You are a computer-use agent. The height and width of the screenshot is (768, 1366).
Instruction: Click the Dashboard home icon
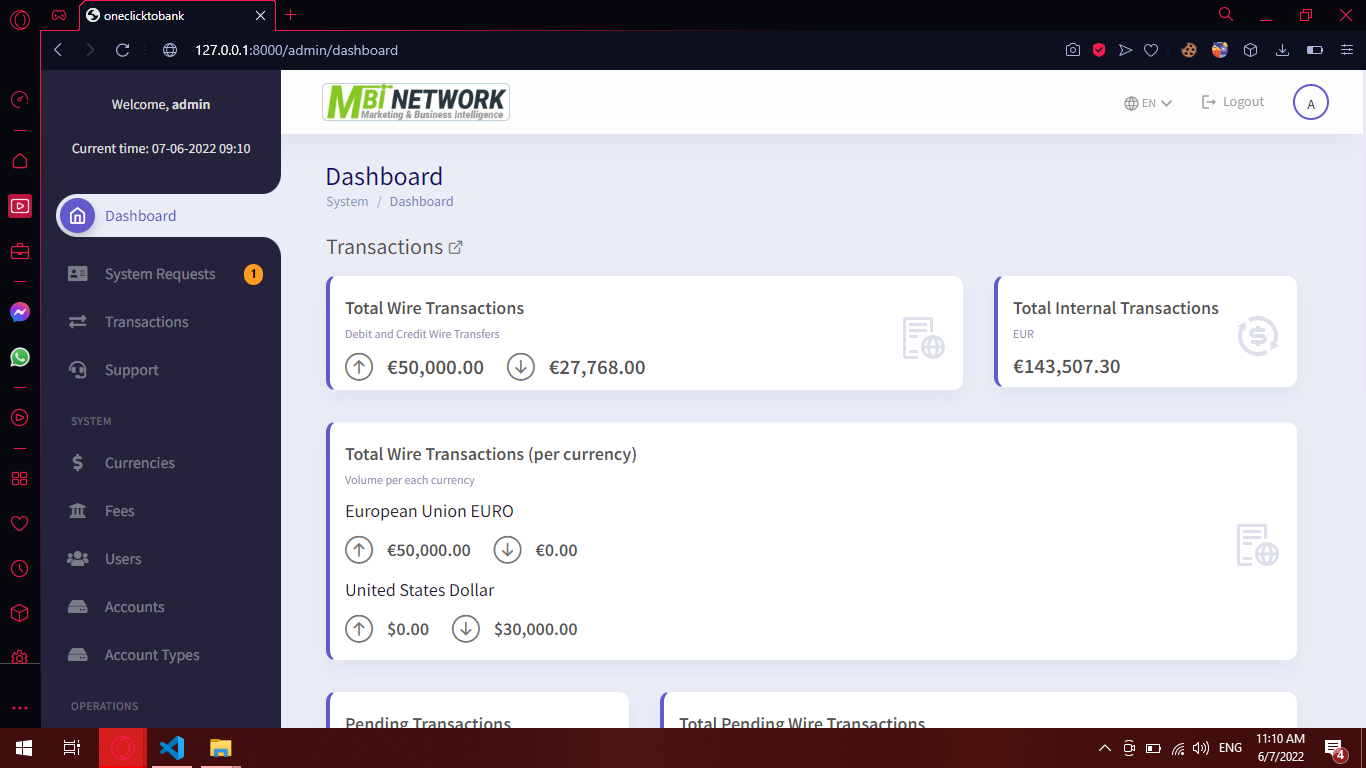click(77, 215)
